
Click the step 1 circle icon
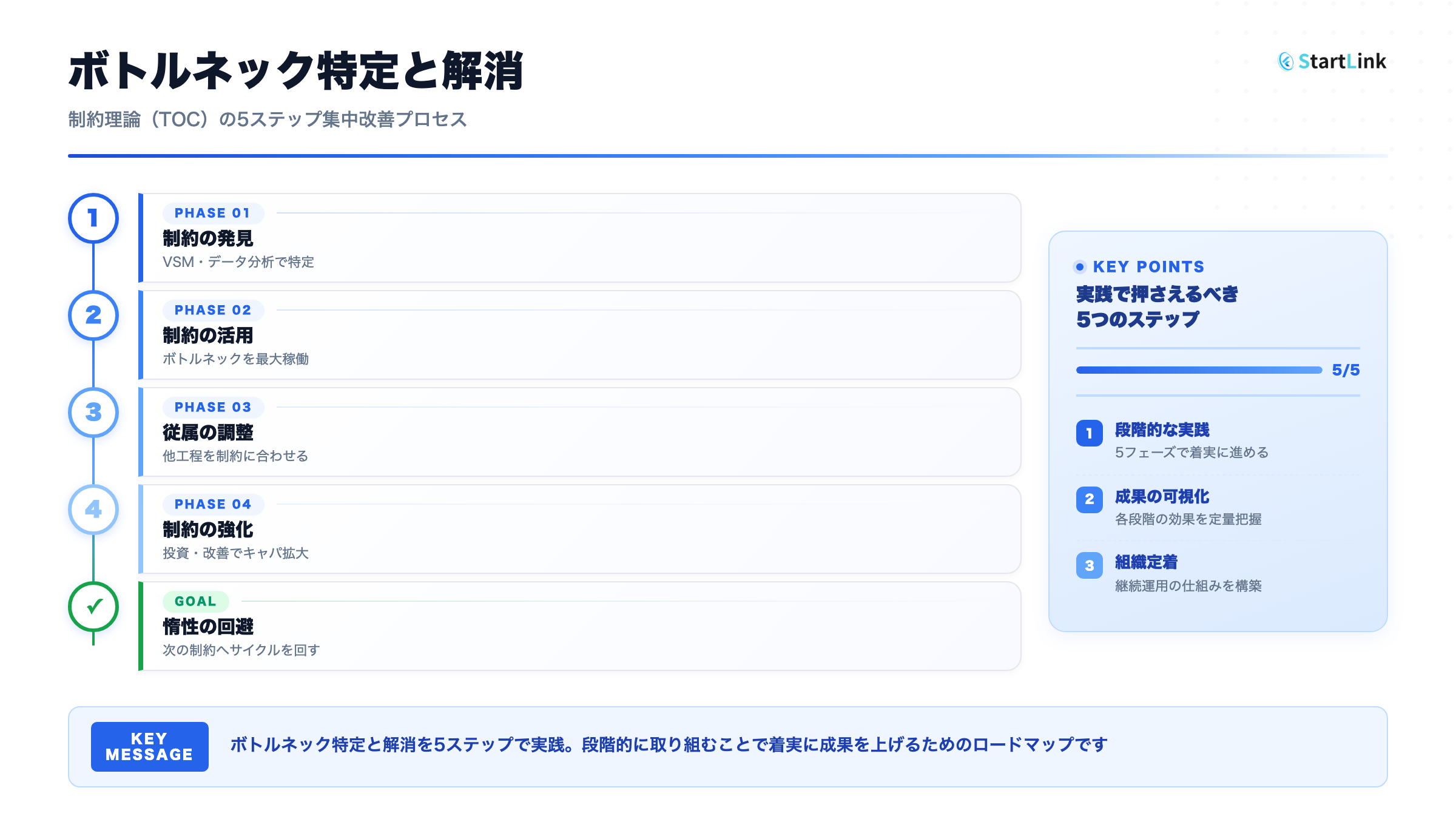93,218
